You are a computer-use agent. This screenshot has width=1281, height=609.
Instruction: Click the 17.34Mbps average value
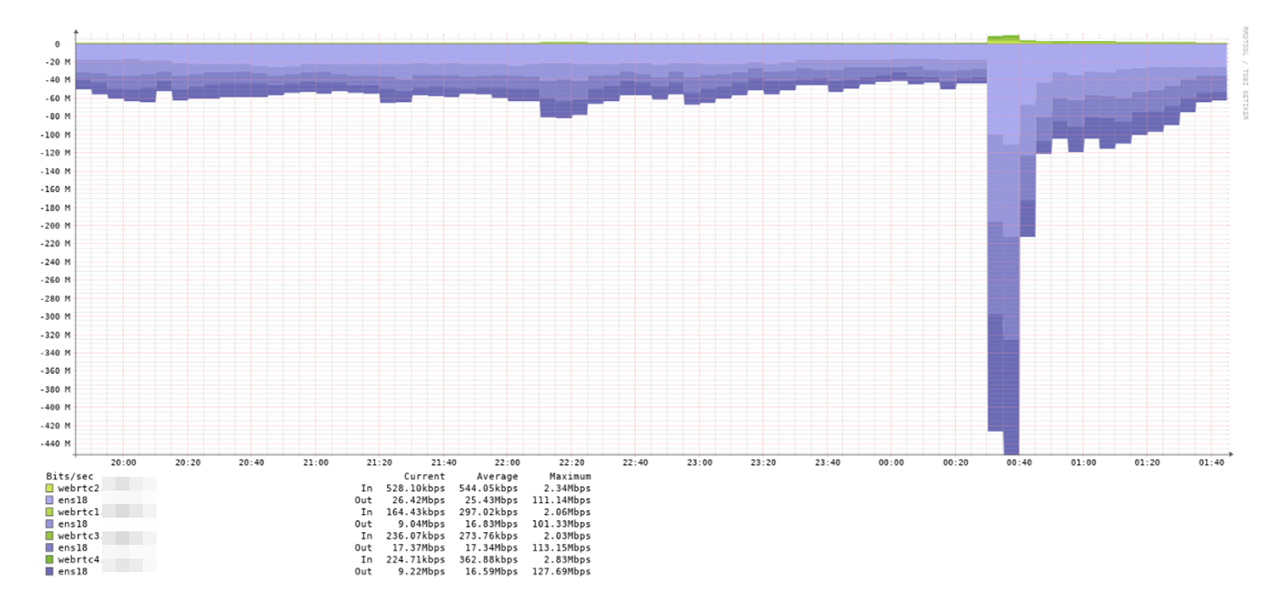click(491, 548)
